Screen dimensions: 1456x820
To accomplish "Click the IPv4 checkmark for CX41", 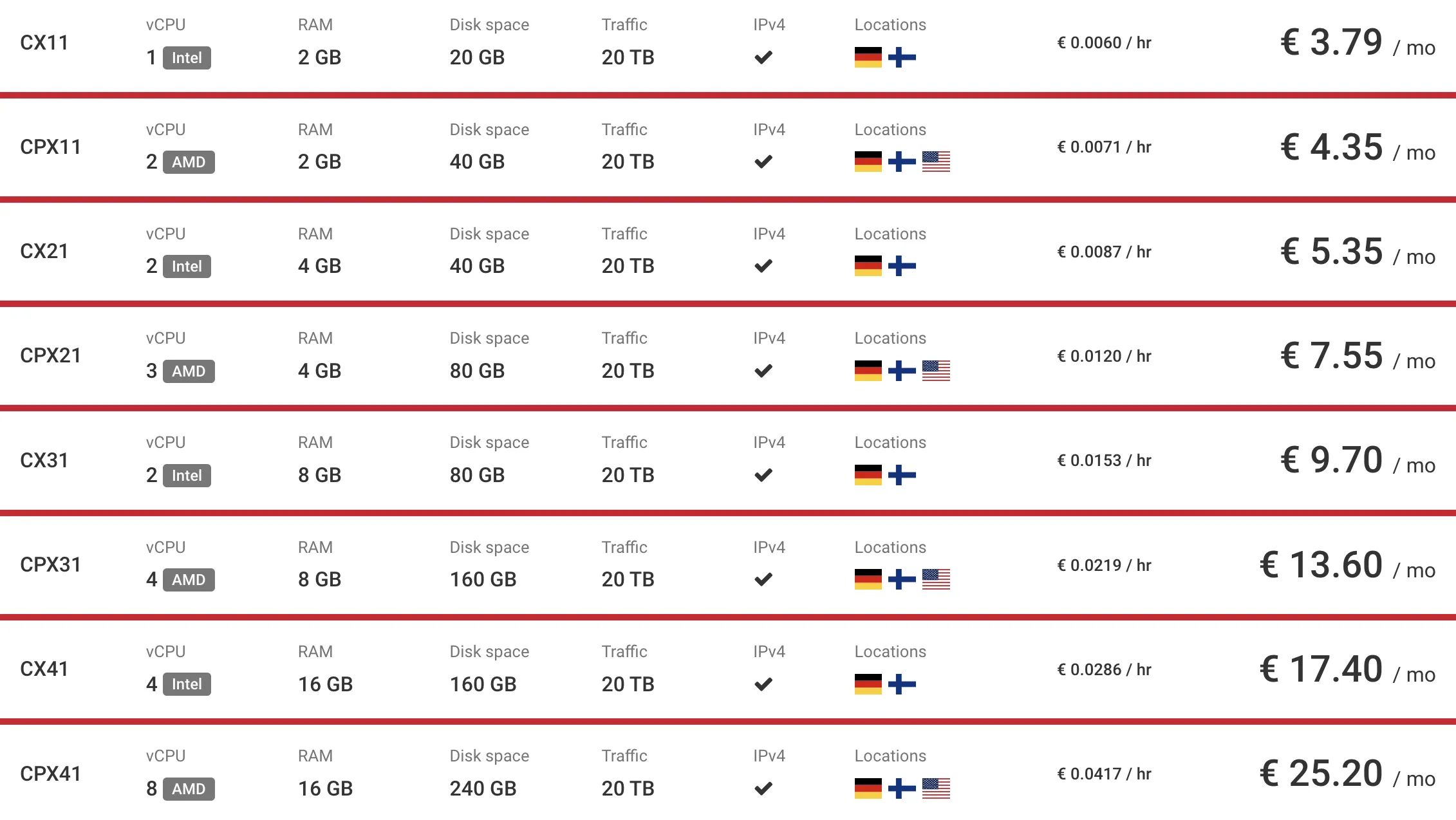I will 763,684.
